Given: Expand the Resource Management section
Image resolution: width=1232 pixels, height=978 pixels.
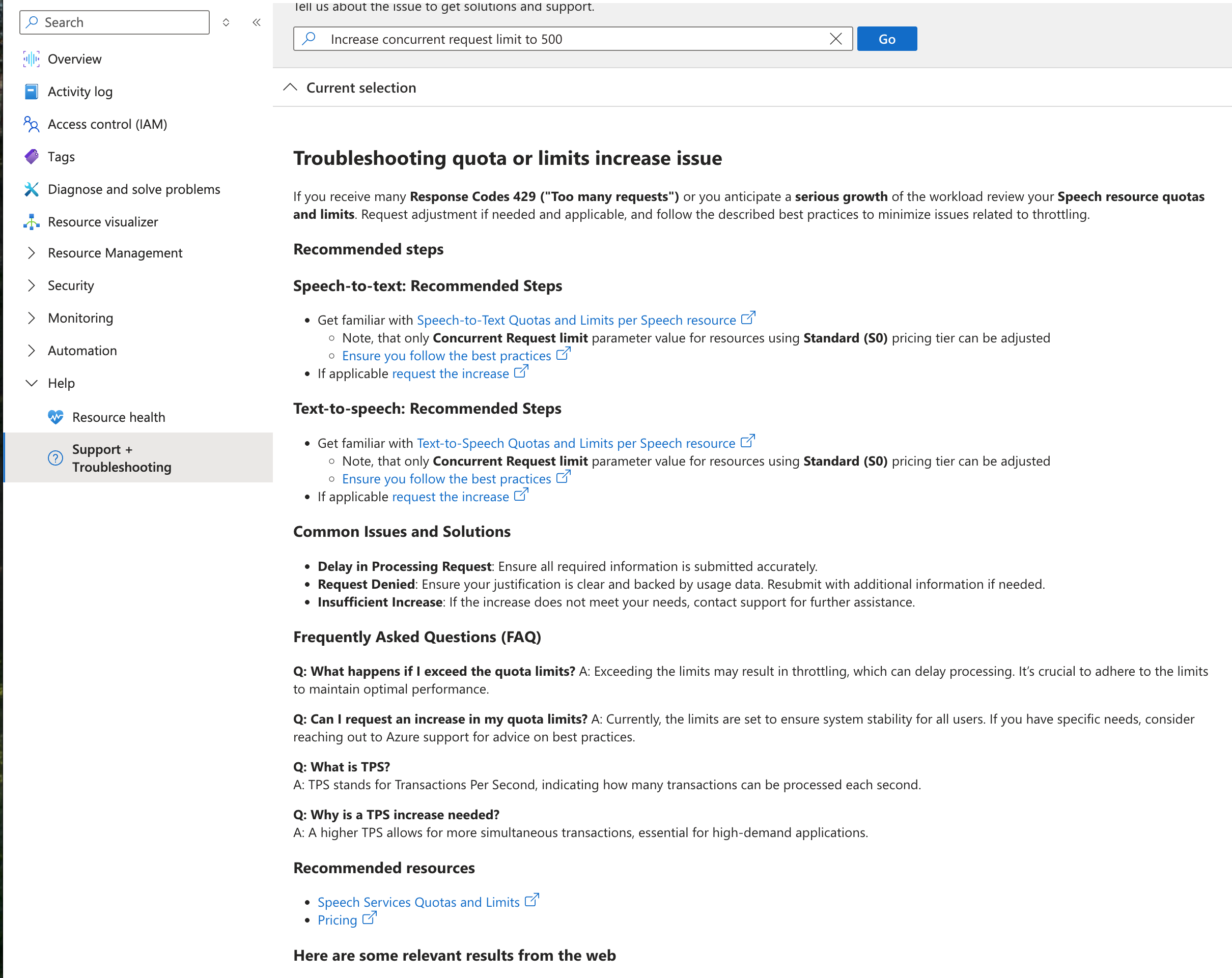Looking at the screenshot, I should click(x=32, y=253).
